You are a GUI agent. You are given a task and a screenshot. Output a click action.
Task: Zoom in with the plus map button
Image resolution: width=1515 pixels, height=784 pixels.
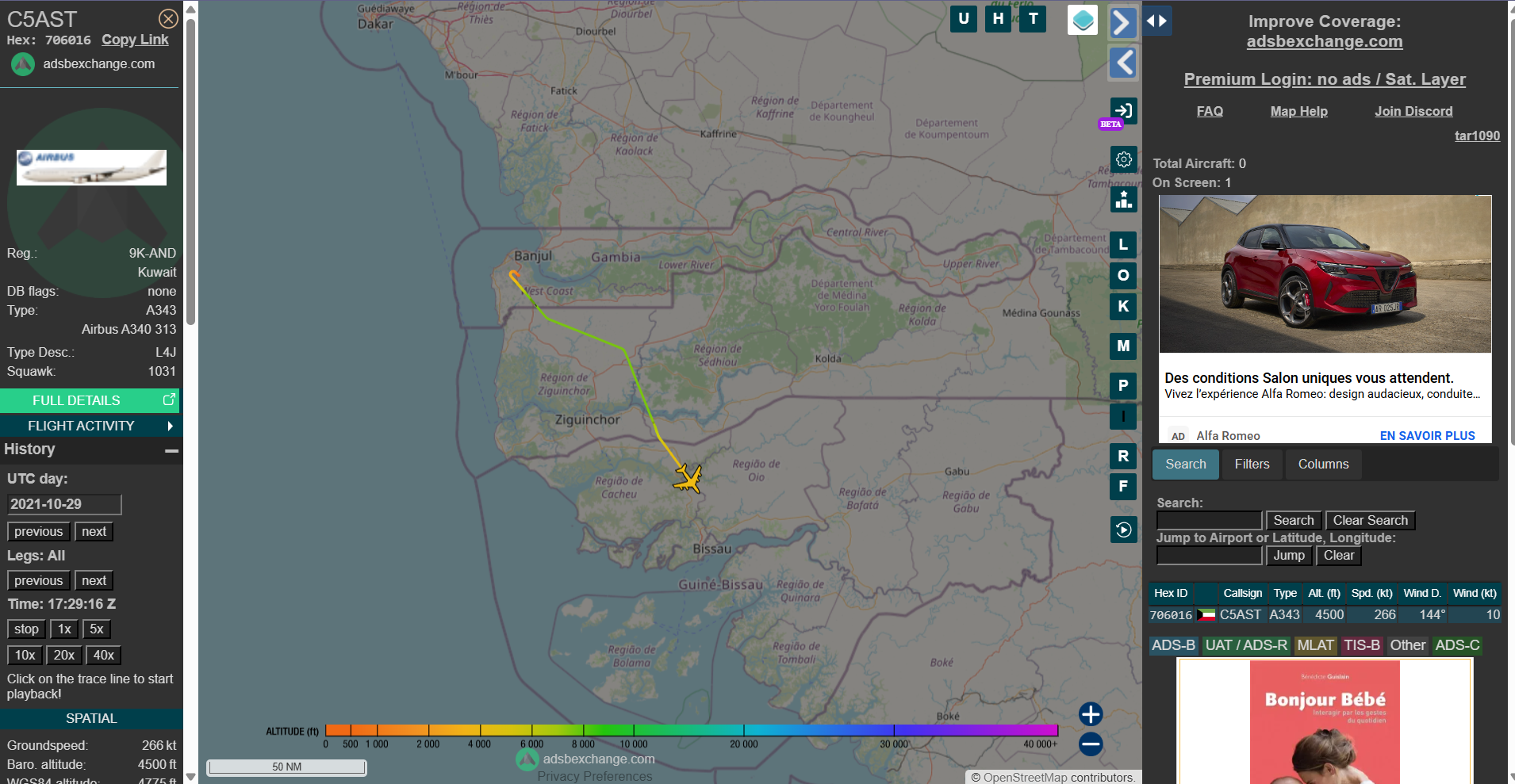click(x=1091, y=714)
